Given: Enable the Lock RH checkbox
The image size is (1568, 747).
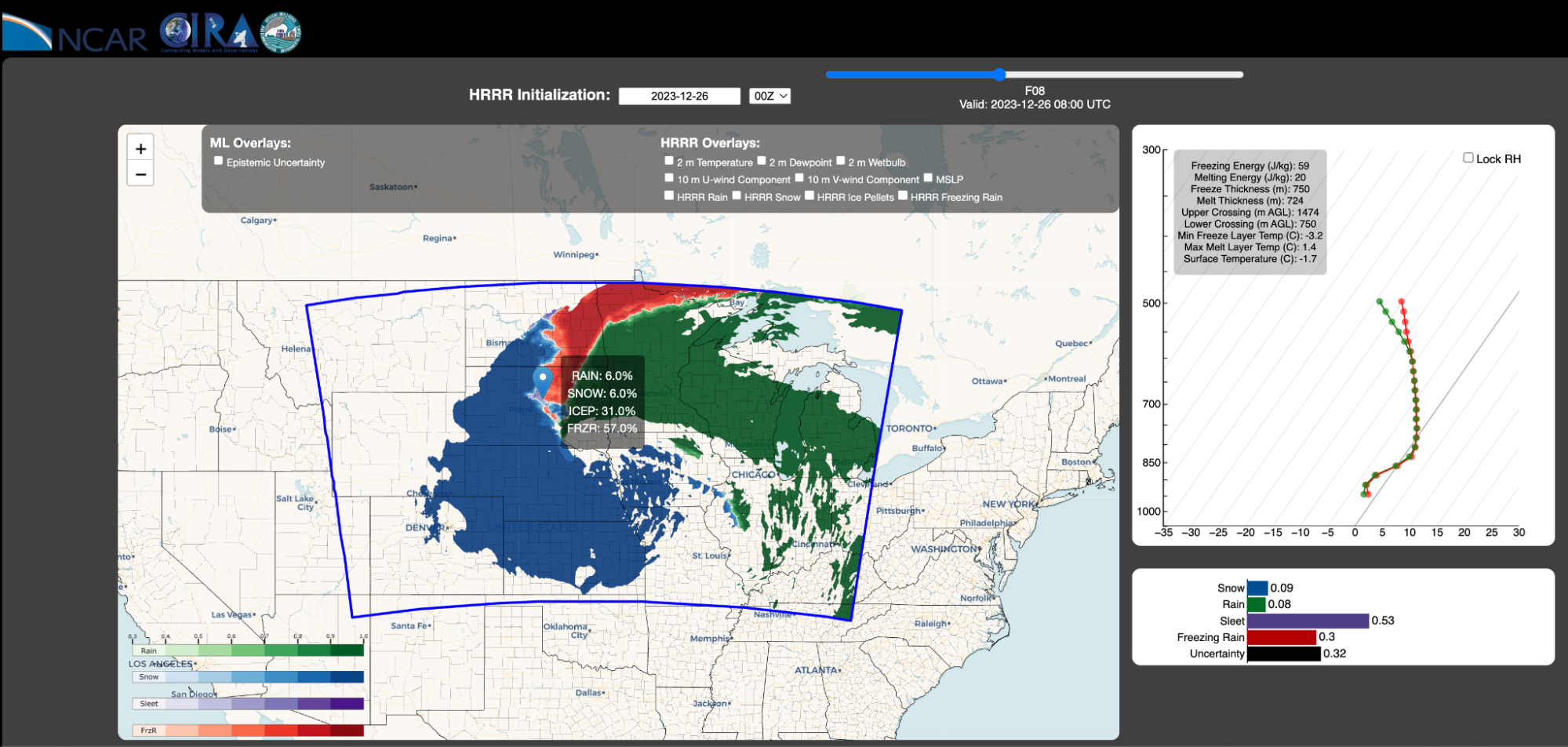Looking at the screenshot, I should coord(1468,158).
